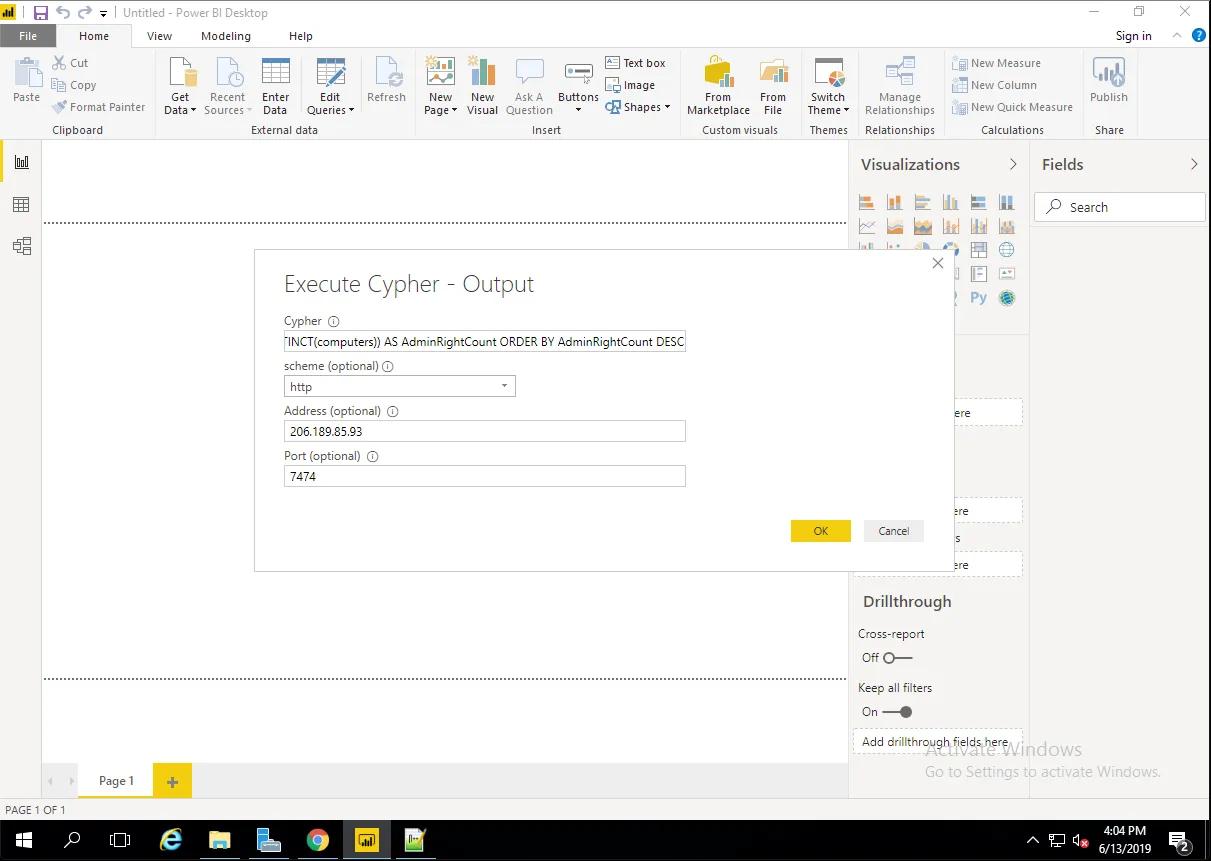The height and width of the screenshot is (861, 1211).
Task: Insert an Image from ribbon
Action: pos(631,85)
